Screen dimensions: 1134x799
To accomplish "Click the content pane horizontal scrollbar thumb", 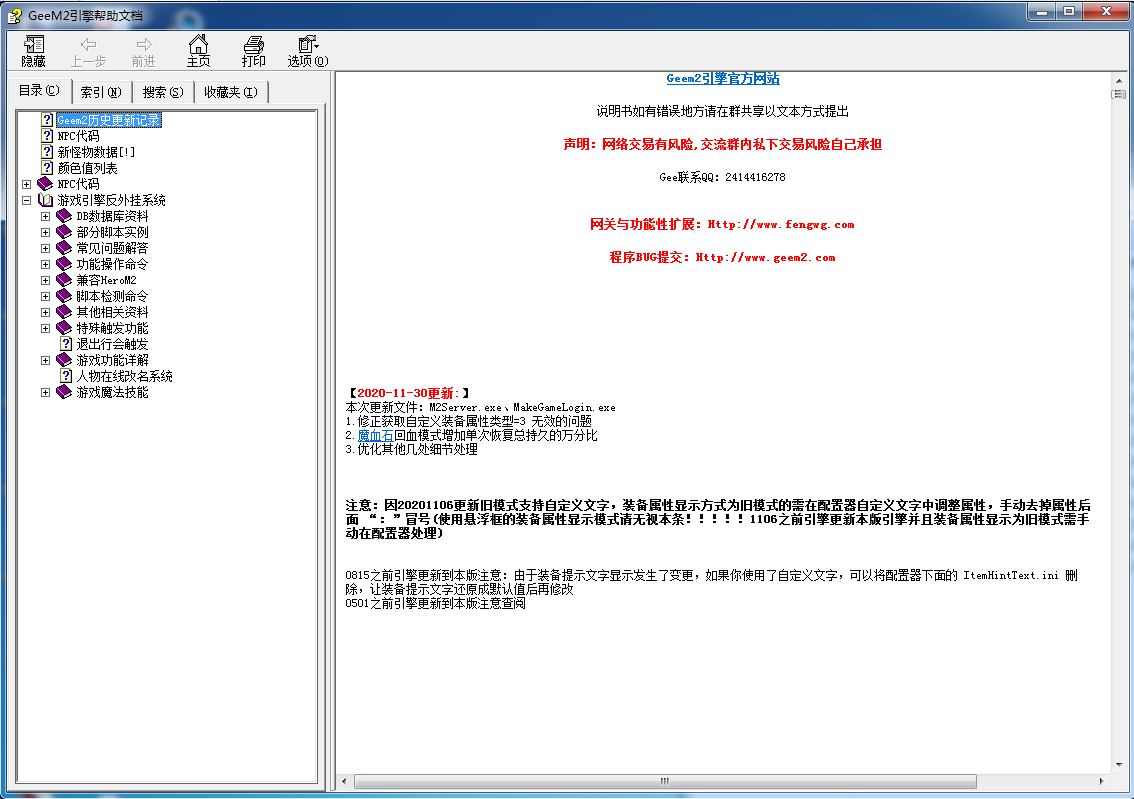I will coord(662,781).
